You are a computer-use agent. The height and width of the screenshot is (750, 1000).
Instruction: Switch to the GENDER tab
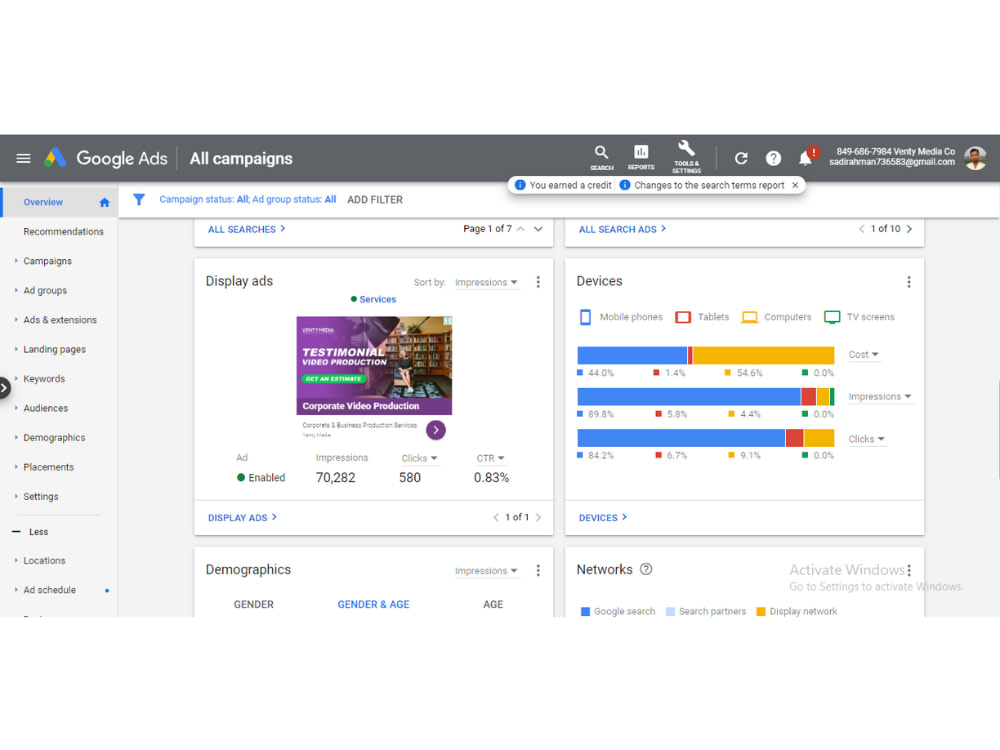pos(253,605)
